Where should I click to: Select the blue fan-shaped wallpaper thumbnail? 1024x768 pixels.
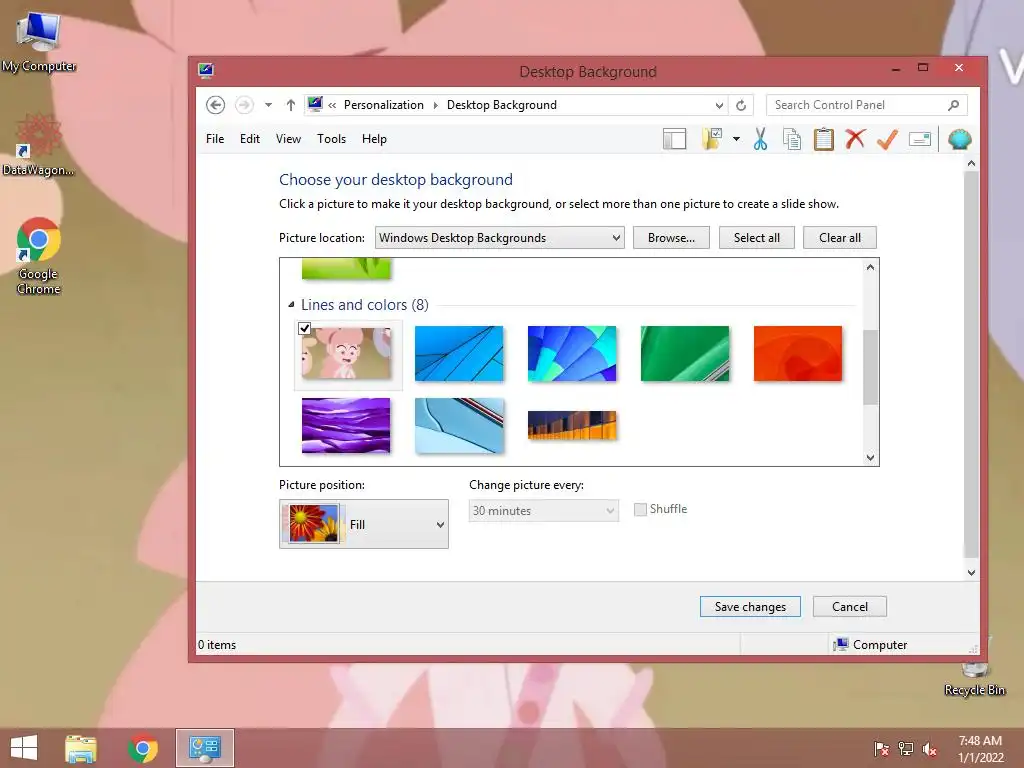572,353
